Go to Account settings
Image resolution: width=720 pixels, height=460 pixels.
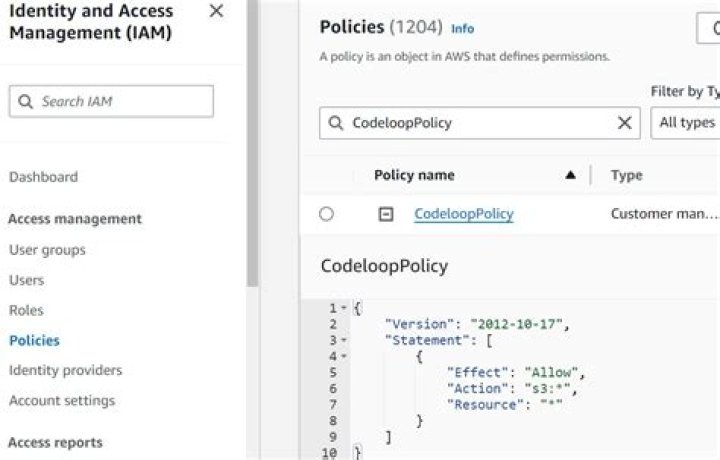[x=62, y=401]
